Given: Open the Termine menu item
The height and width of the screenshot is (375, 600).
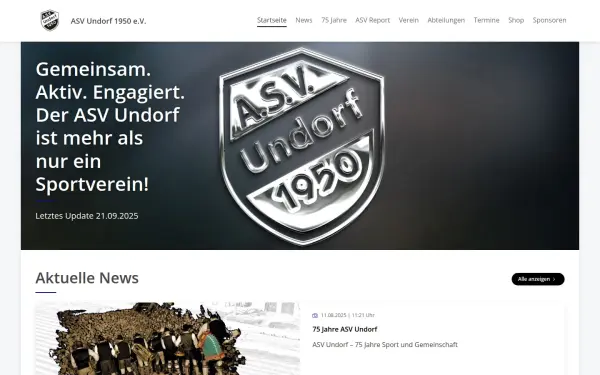Looking at the screenshot, I should coord(486,20).
